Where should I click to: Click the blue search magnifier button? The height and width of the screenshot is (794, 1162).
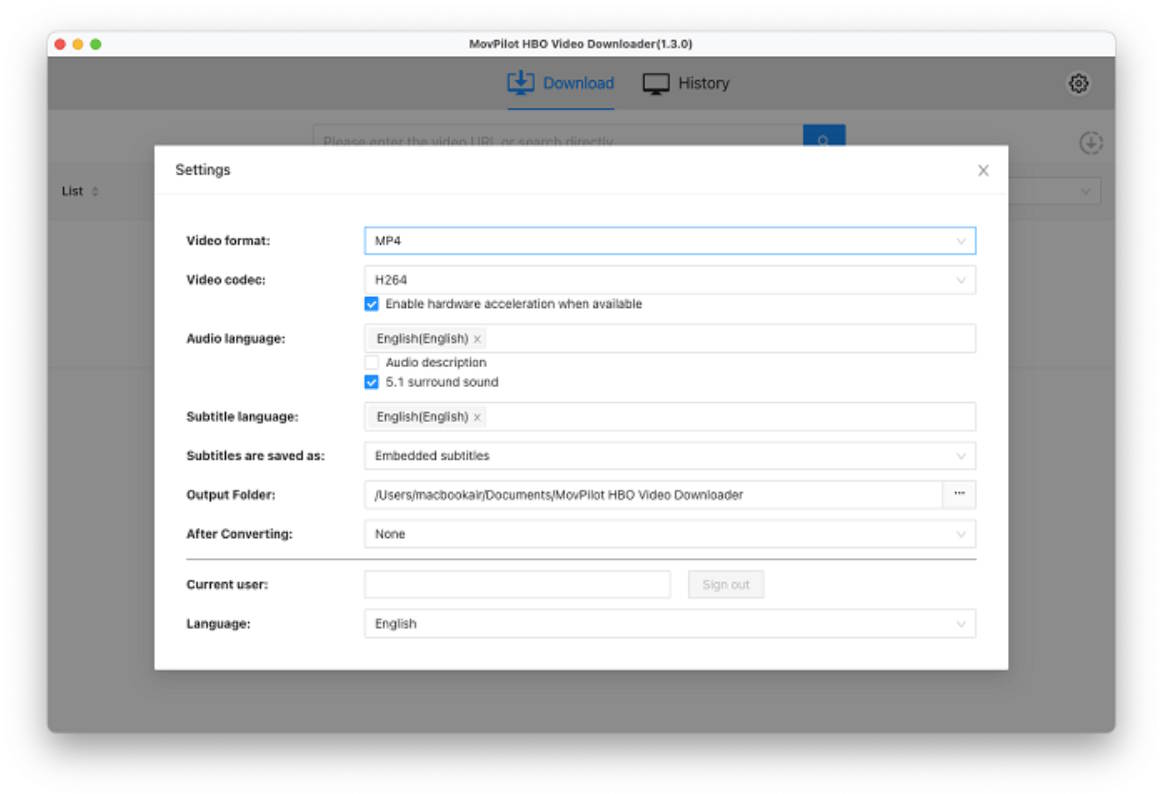pos(823,137)
